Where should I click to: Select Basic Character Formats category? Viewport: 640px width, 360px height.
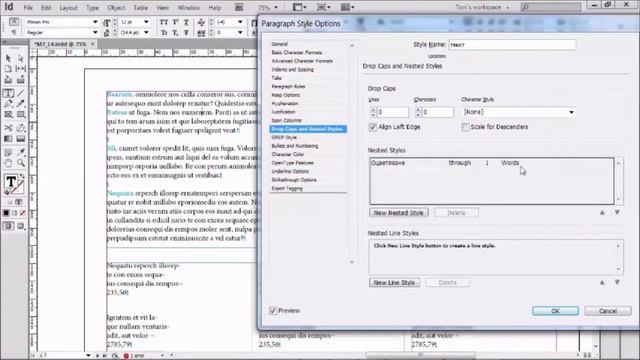[297, 53]
